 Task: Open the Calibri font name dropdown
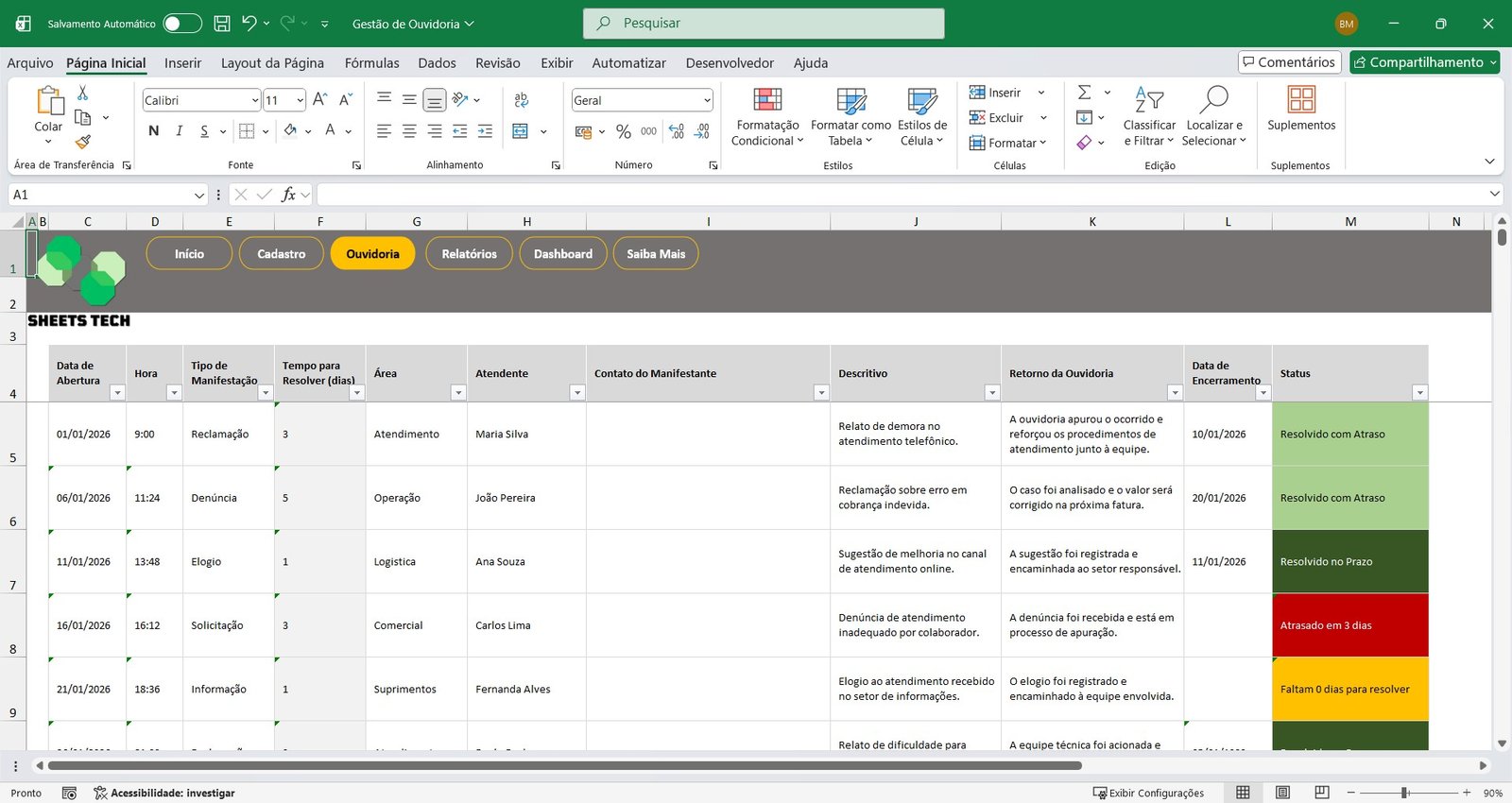click(x=255, y=100)
